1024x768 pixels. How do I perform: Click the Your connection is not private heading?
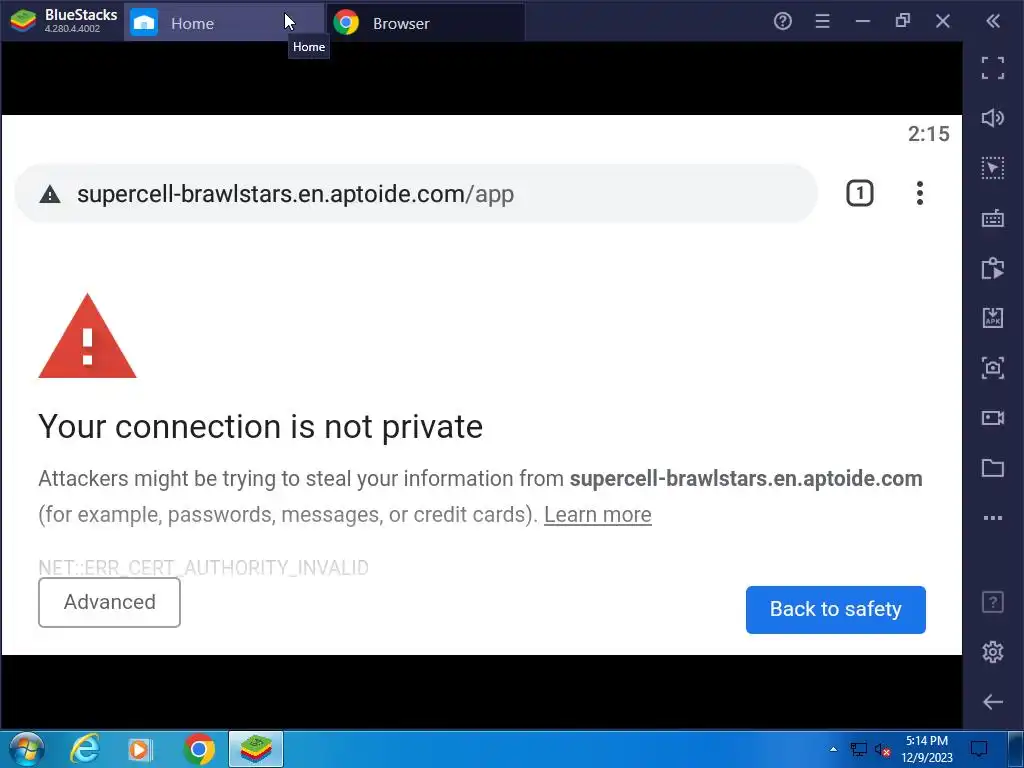[261, 427]
